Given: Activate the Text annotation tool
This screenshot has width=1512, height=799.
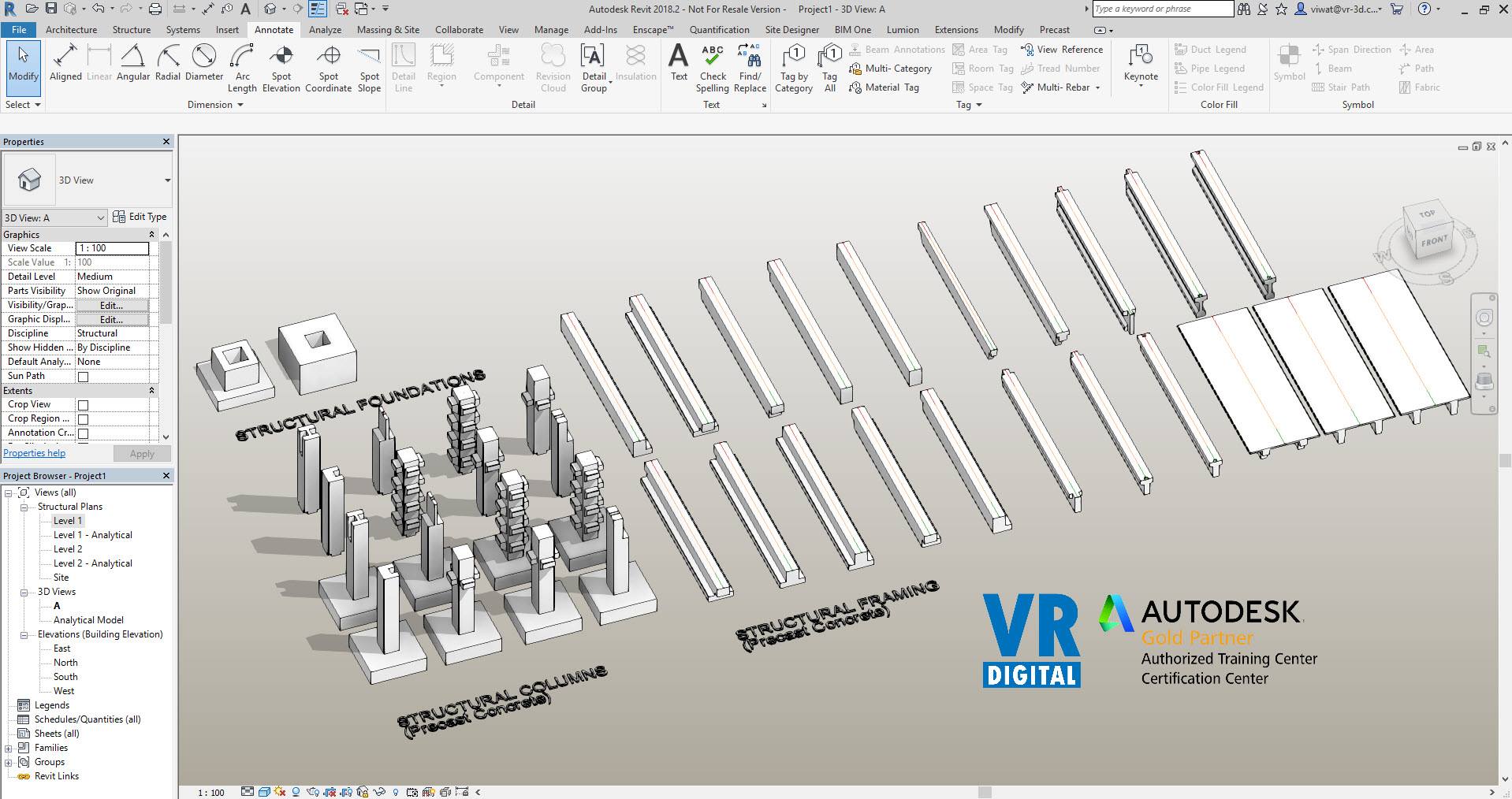Looking at the screenshot, I should [679, 63].
